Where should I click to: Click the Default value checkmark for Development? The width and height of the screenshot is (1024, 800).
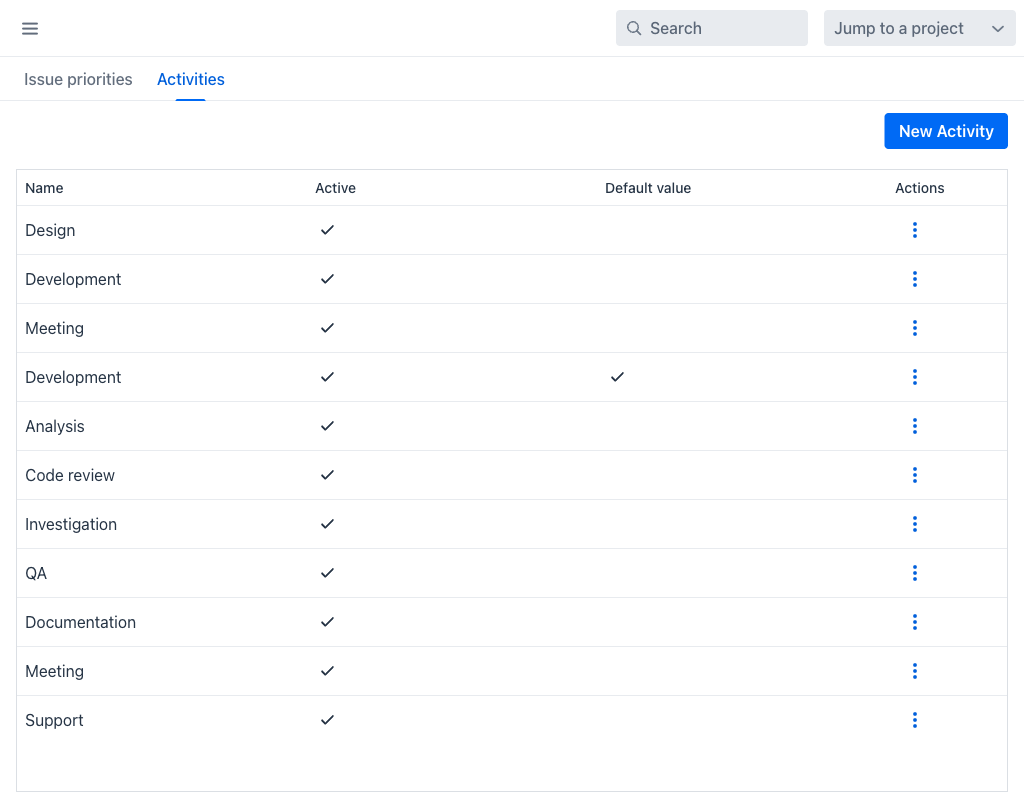(617, 377)
